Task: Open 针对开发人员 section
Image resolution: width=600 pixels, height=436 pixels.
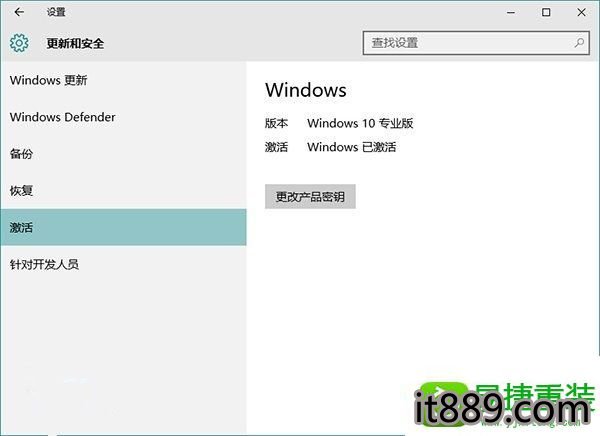Action: (x=123, y=264)
